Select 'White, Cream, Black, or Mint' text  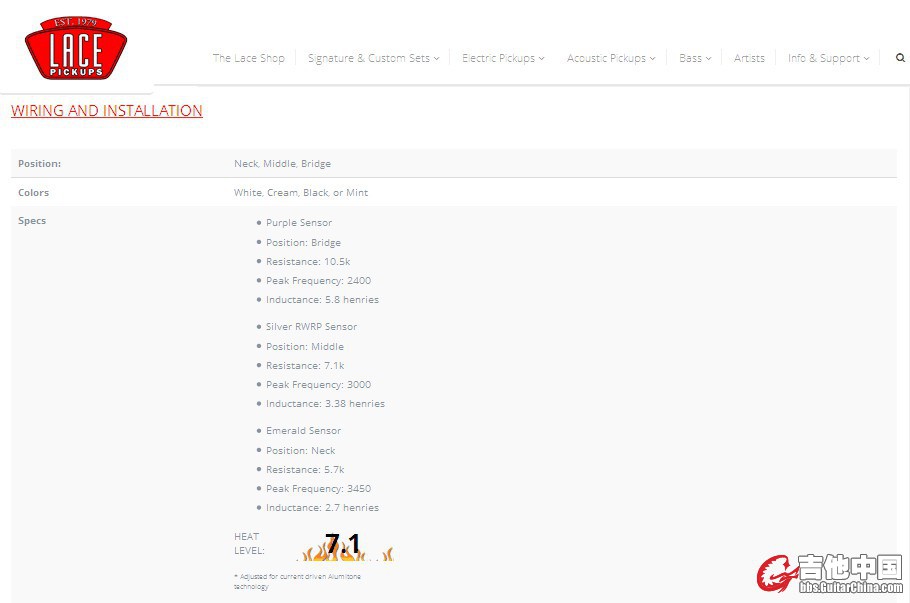pyautogui.click(x=301, y=192)
